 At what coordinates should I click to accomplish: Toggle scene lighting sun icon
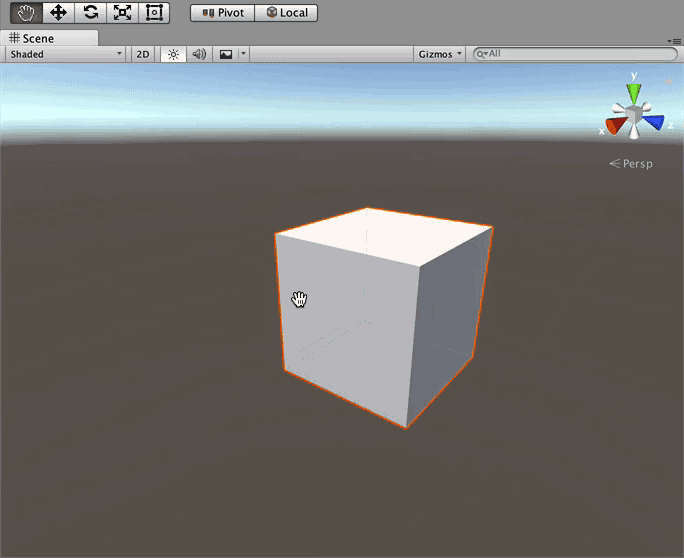[173, 54]
